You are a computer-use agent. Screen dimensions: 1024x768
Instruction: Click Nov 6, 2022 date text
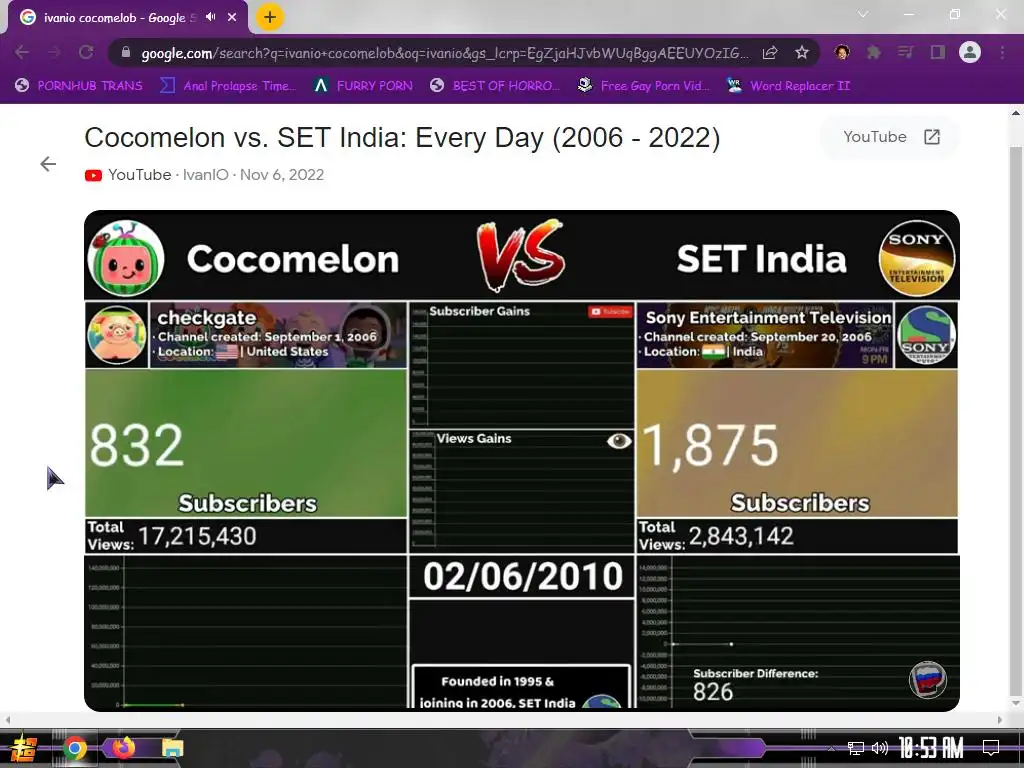[x=282, y=175]
